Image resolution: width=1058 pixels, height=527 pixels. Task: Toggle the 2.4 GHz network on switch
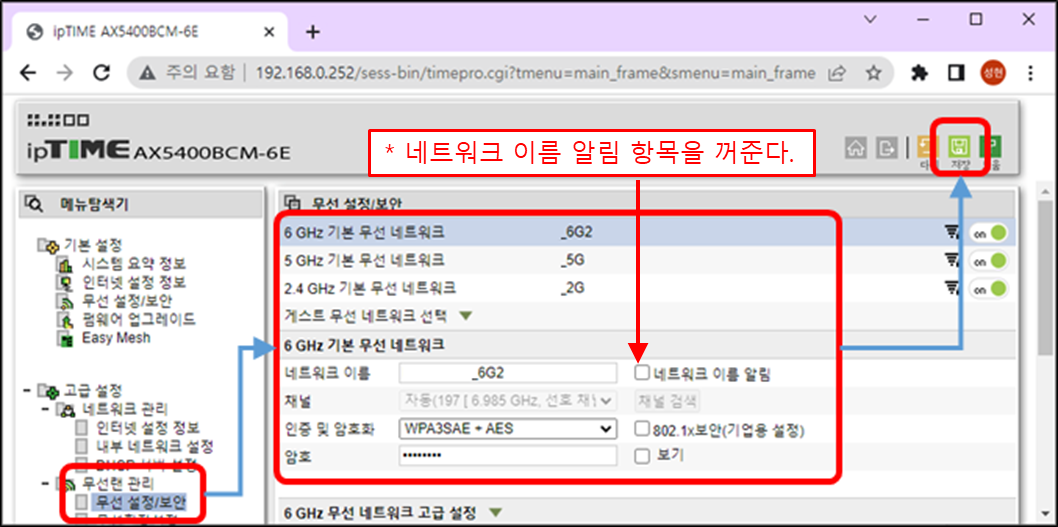tap(989, 288)
